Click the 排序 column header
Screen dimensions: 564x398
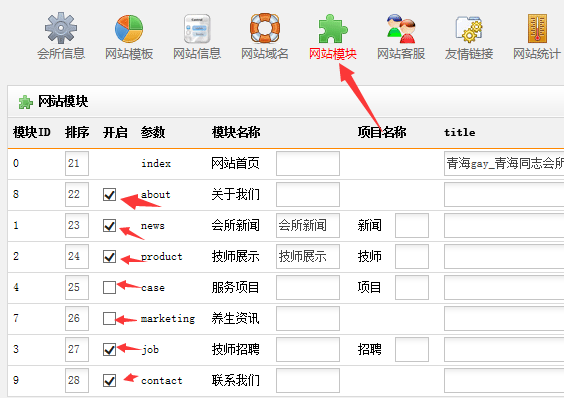tap(77, 132)
